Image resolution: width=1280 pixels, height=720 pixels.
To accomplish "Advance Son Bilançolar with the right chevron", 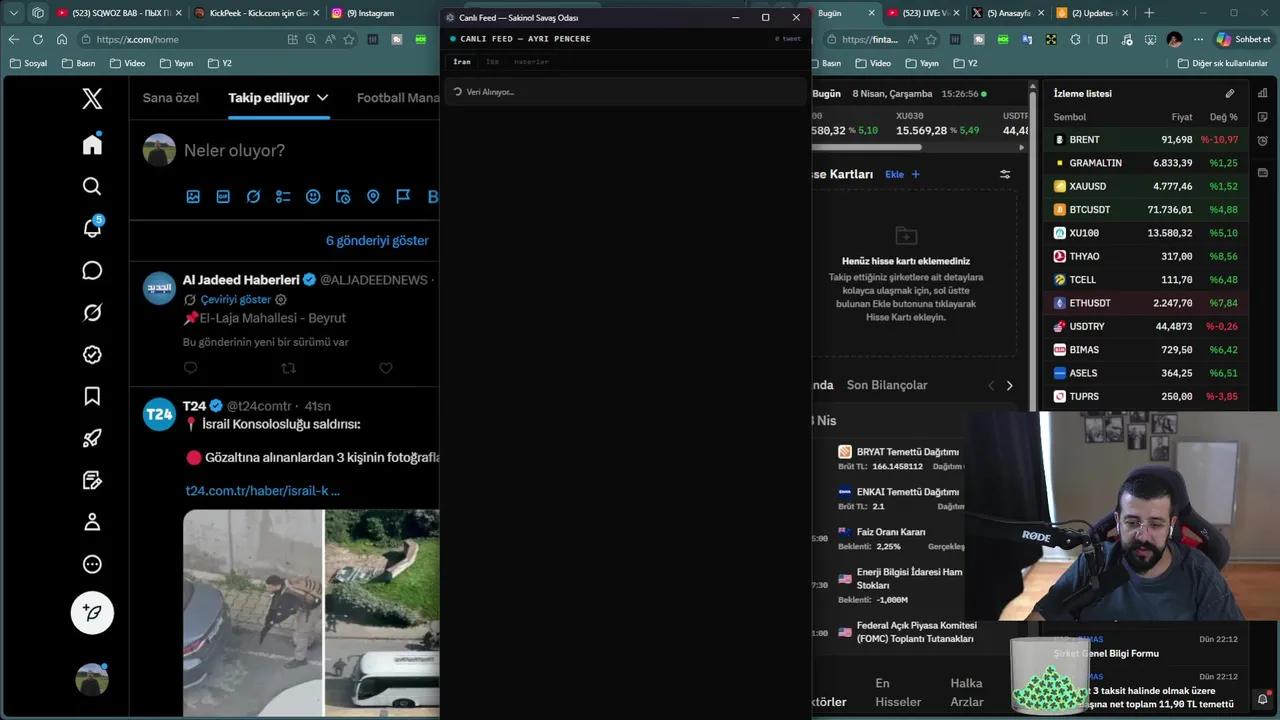I will 1009,385.
